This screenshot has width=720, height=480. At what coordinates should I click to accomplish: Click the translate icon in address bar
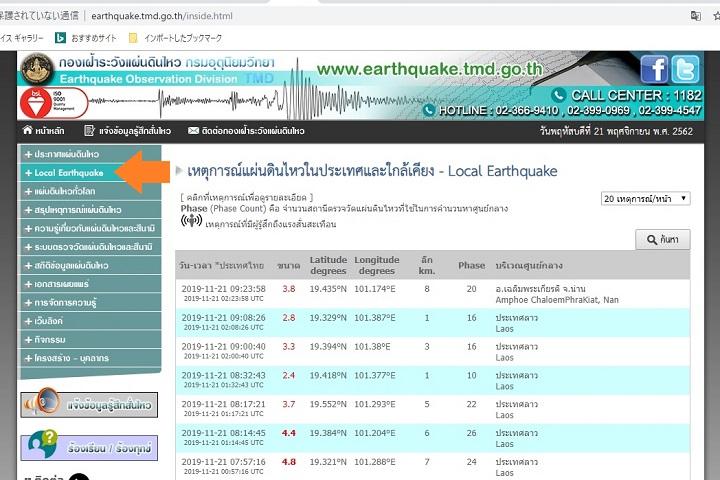pos(695,16)
